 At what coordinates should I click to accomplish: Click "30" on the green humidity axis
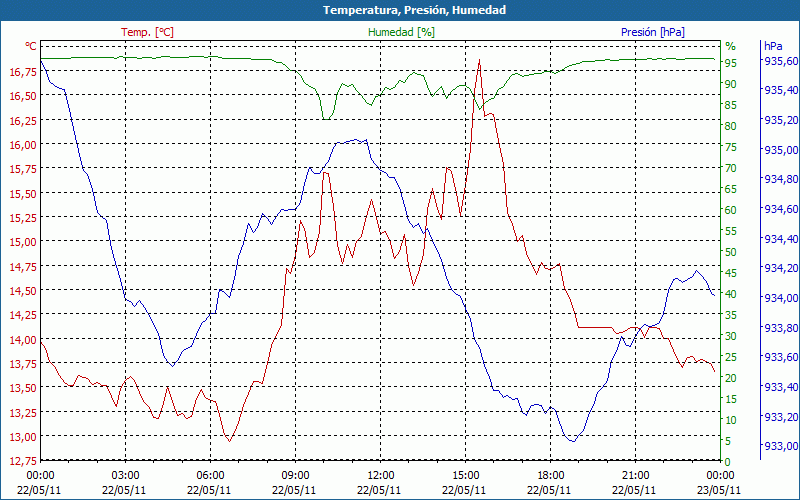731,336
